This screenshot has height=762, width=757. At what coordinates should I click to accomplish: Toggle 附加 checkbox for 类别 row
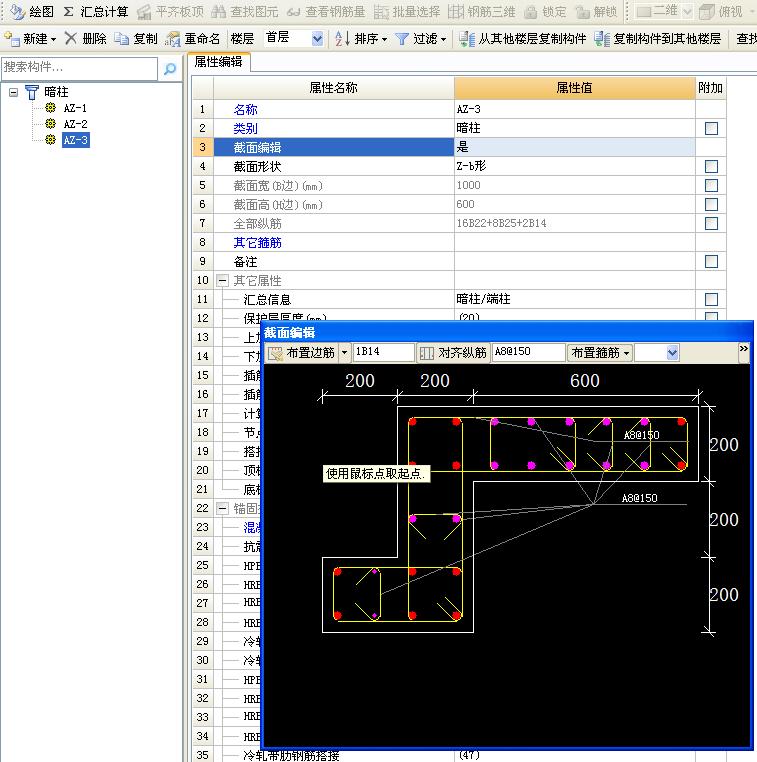(x=711, y=129)
